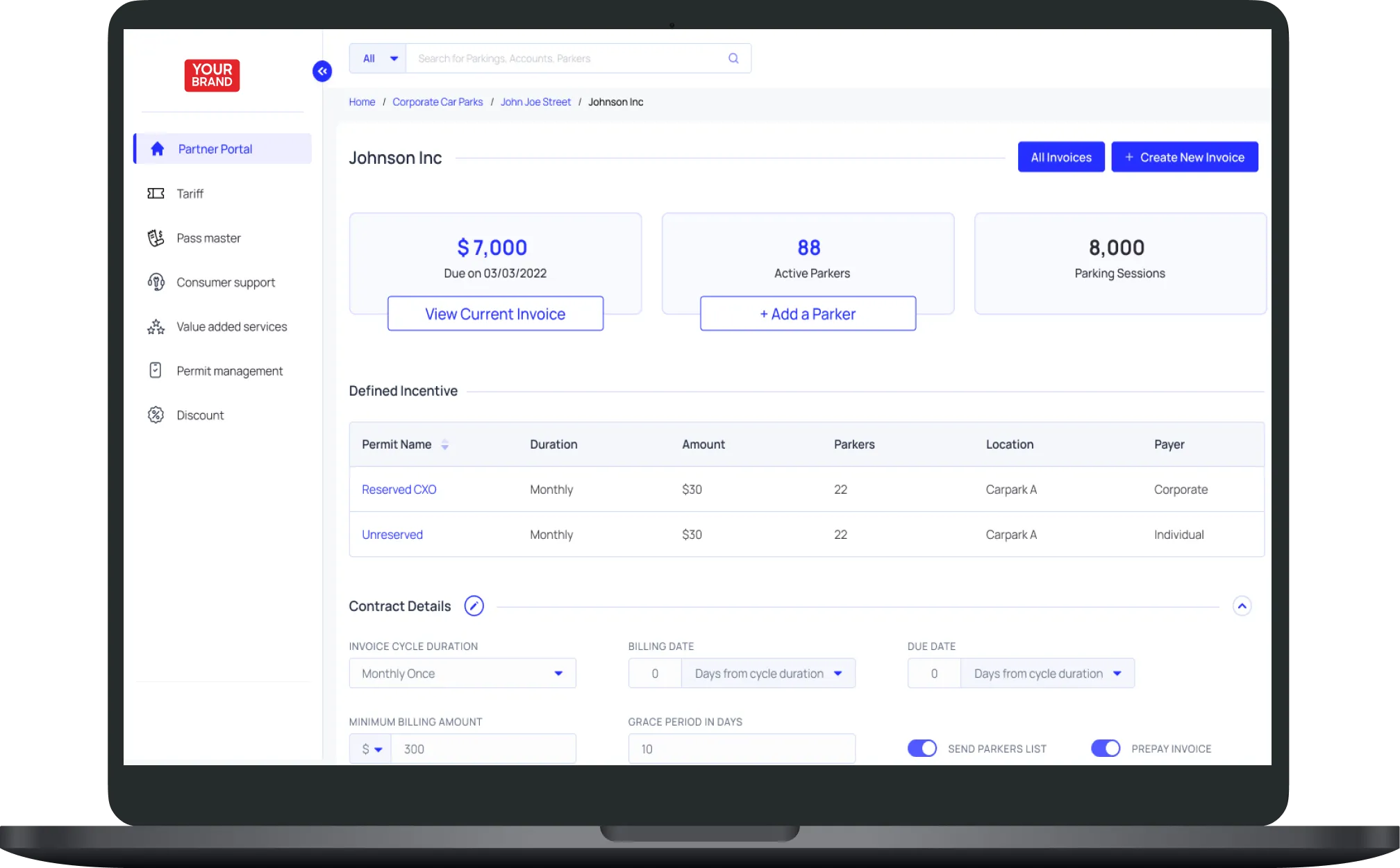Click the Discount percent badge icon

tap(156, 415)
